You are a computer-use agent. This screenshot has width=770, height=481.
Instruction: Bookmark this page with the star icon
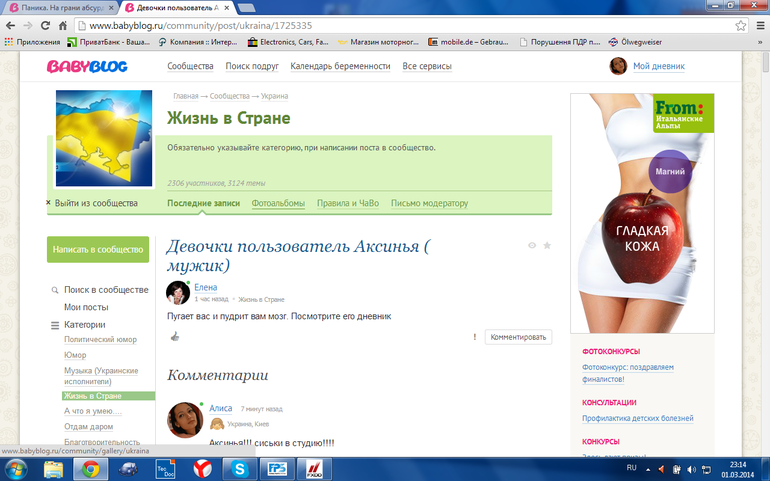click(741, 26)
